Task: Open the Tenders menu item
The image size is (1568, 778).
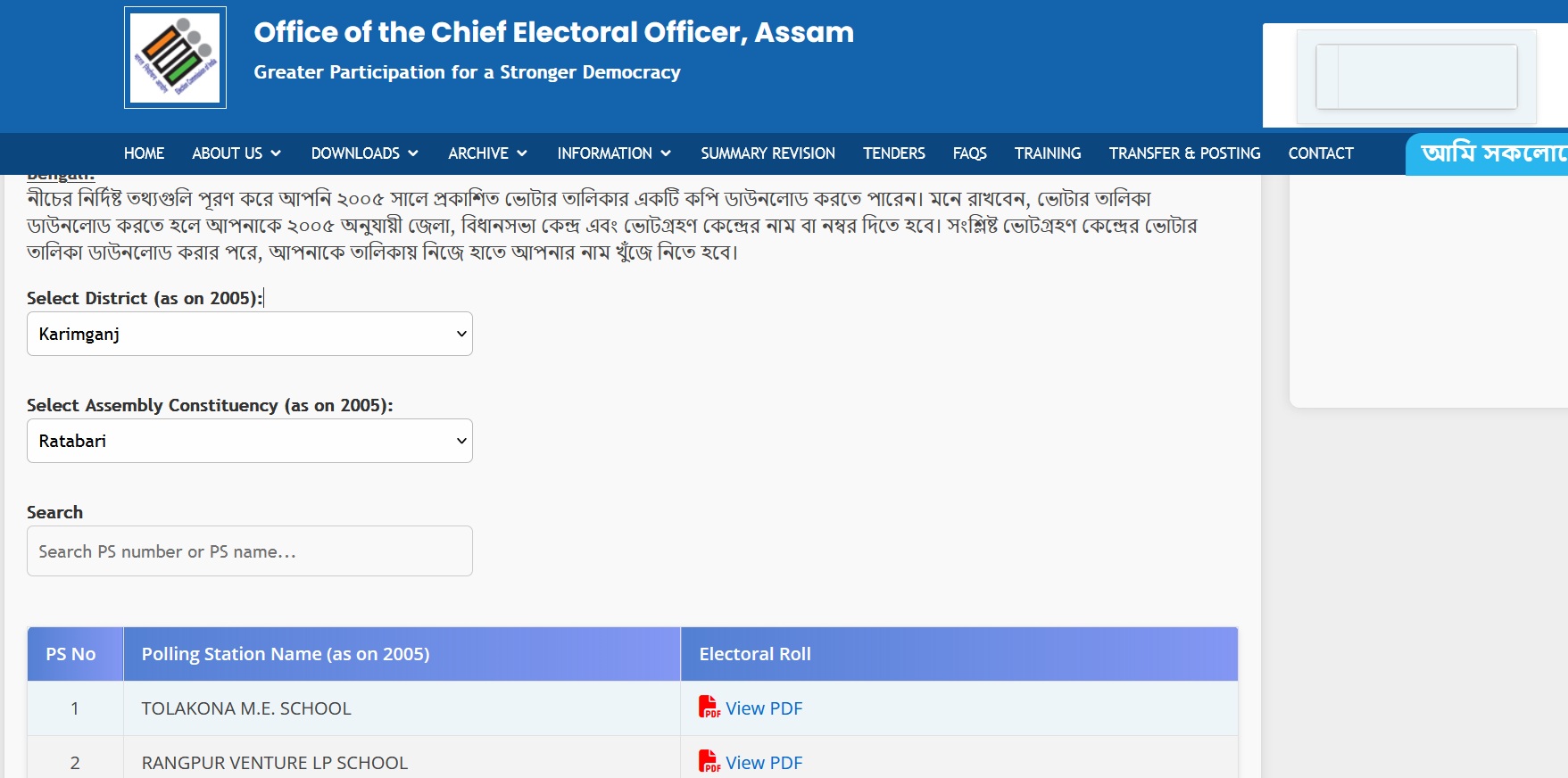Action: coord(893,153)
